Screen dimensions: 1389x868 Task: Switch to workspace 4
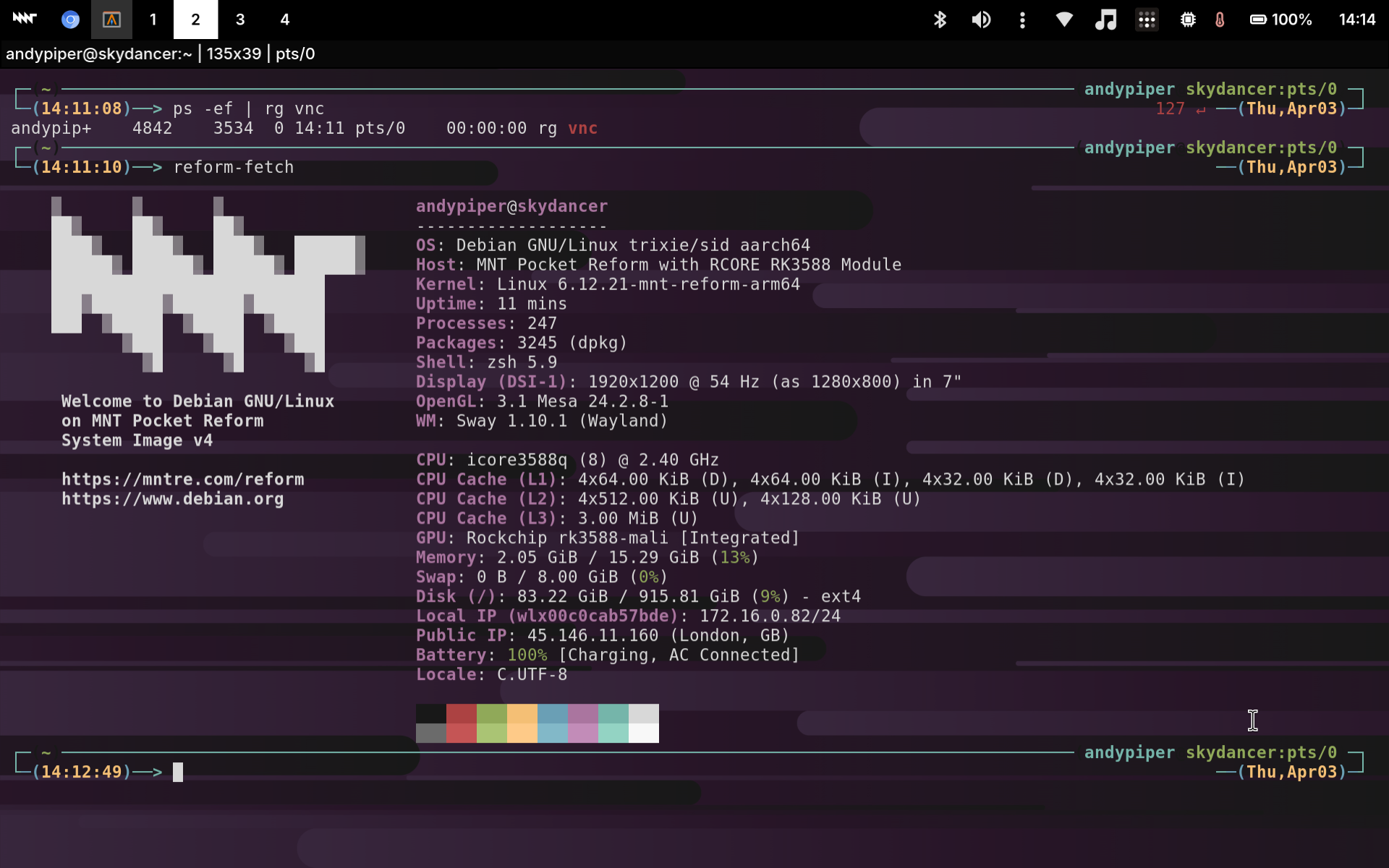click(x=285, y=20)
